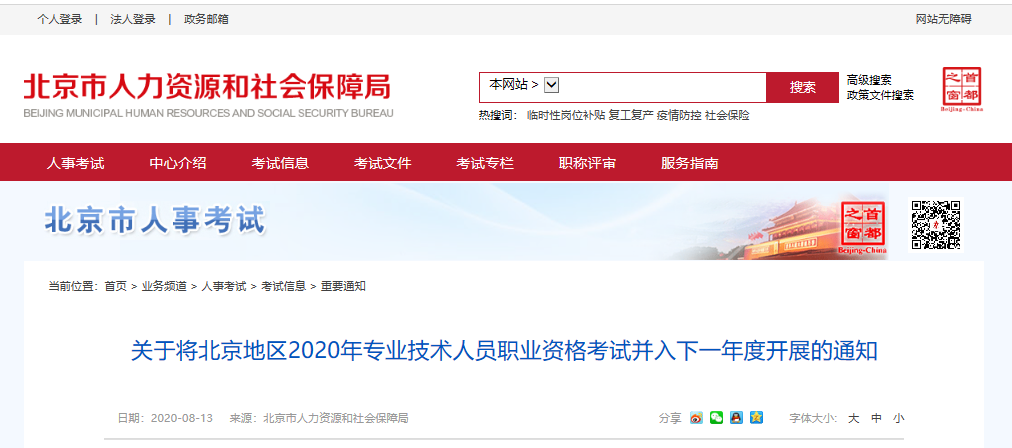Open 职称评审 navigation menu
1012x448 pixels.
pos(587,163)
